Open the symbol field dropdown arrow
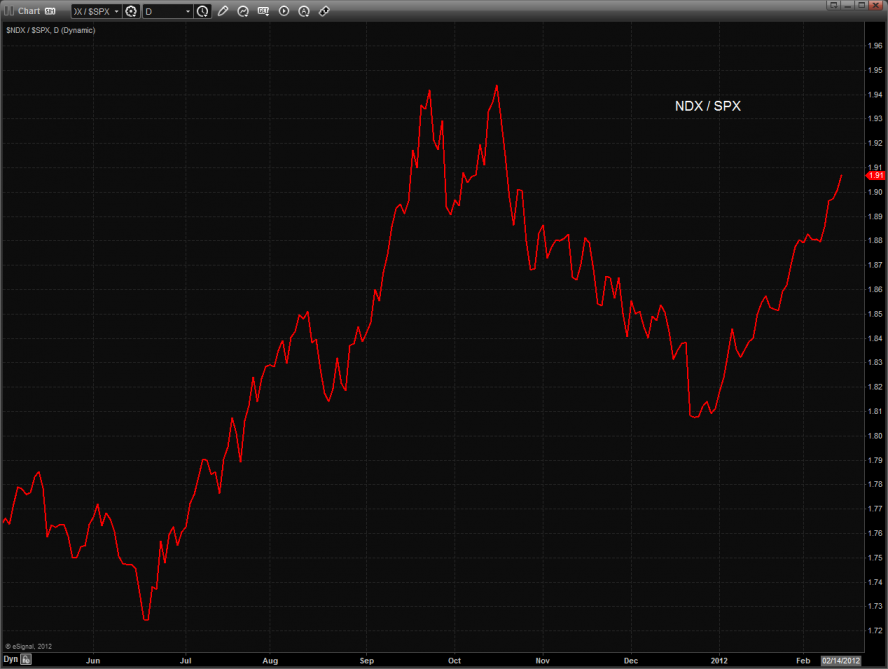The height and width of the screenshot is (669, 888). pos(117,11)
